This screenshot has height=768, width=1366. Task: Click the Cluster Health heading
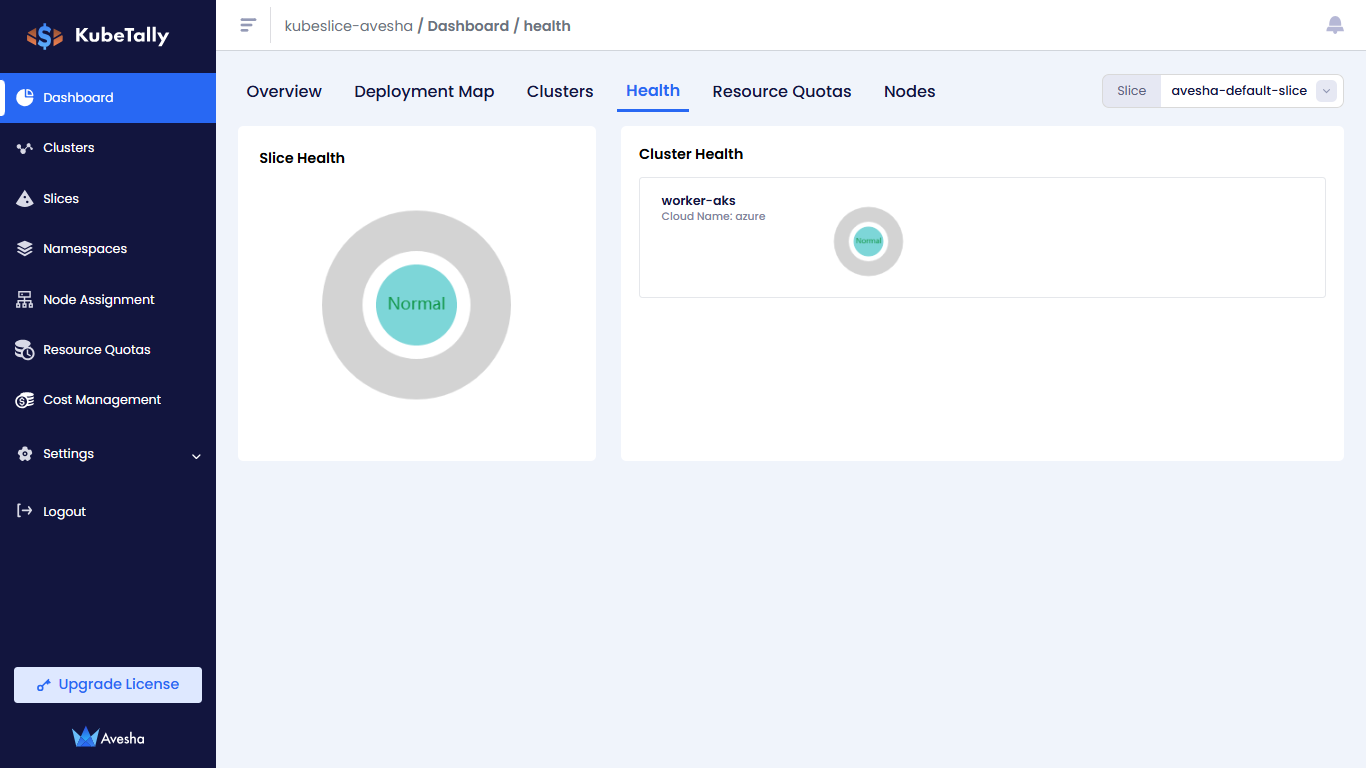click(691, 154)
